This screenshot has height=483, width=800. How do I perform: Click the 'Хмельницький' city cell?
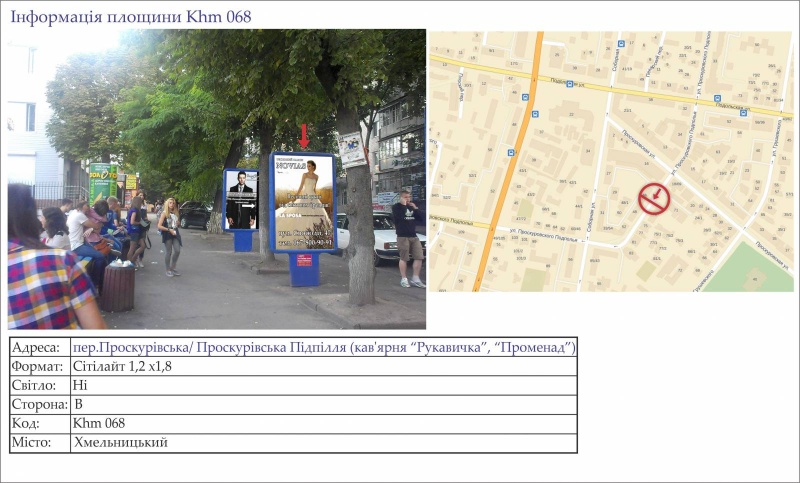[x=120, y=443]
